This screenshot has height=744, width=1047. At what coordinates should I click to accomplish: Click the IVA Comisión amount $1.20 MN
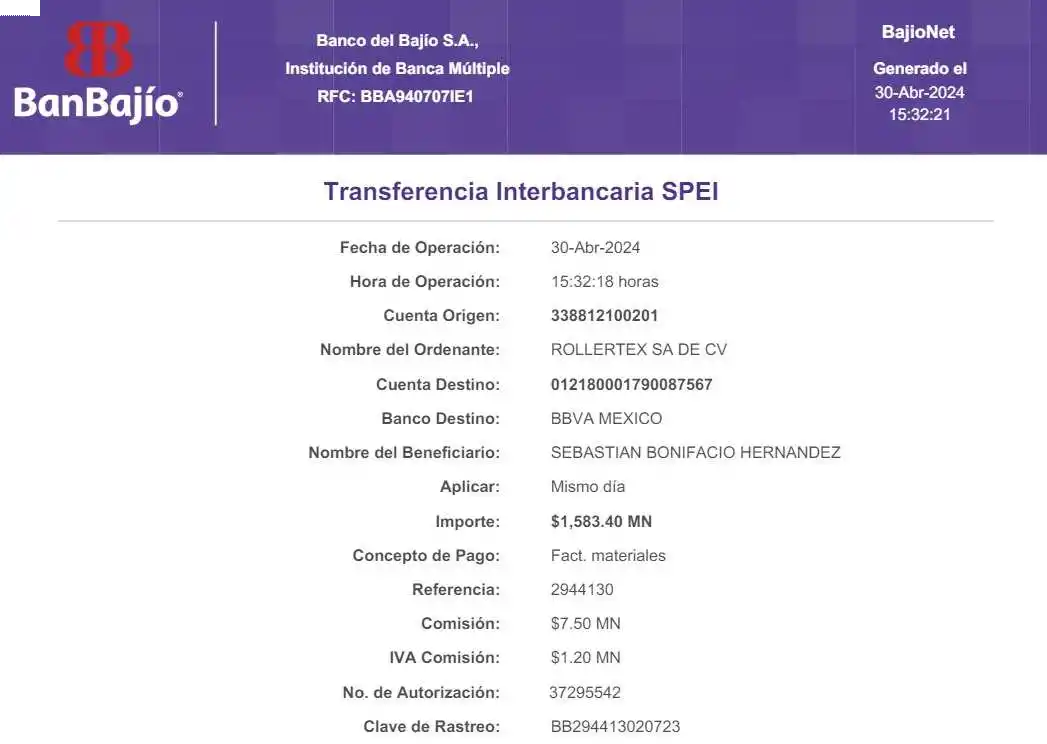tap(585, 657)
